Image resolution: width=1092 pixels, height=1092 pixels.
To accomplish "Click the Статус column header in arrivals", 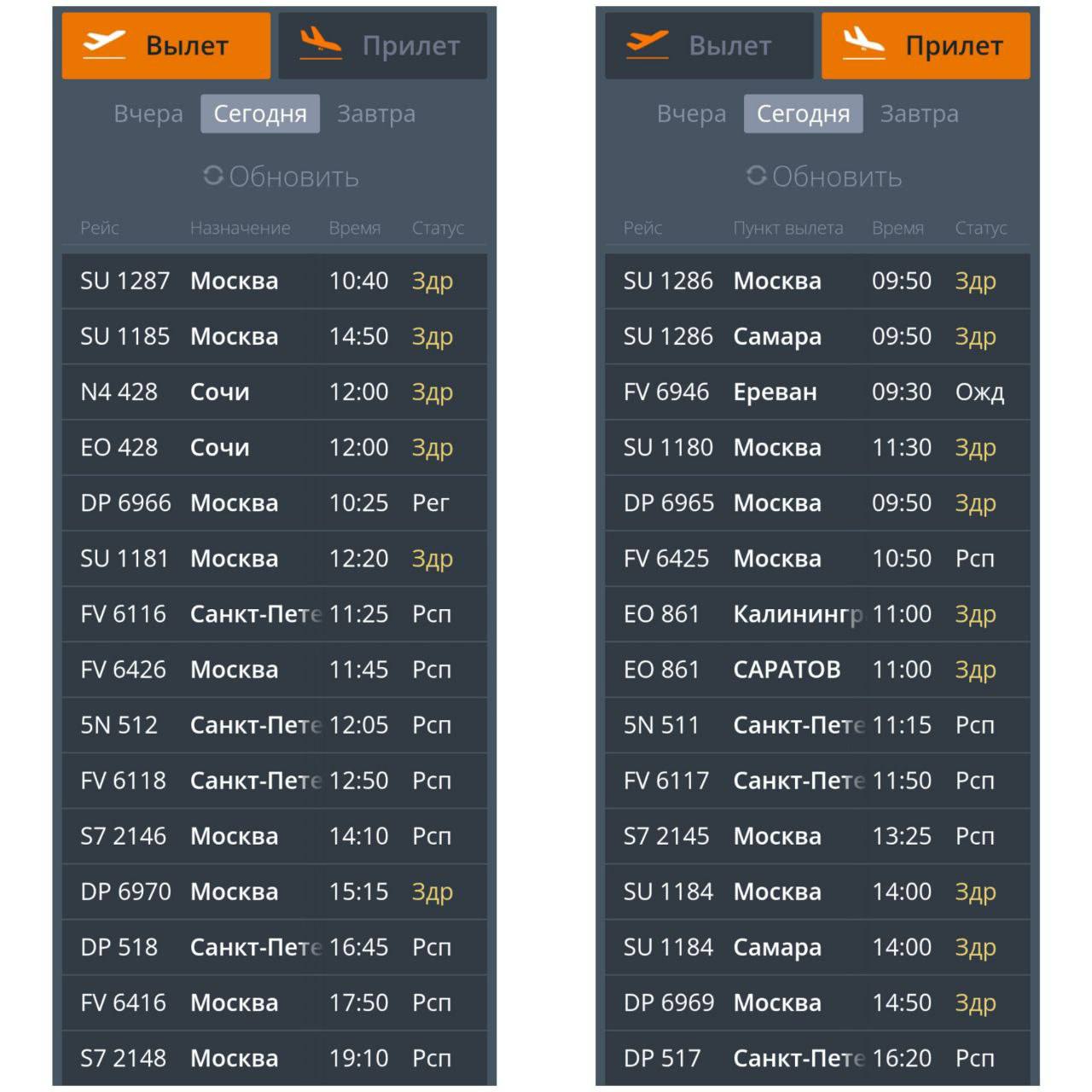I will [981, 228].
